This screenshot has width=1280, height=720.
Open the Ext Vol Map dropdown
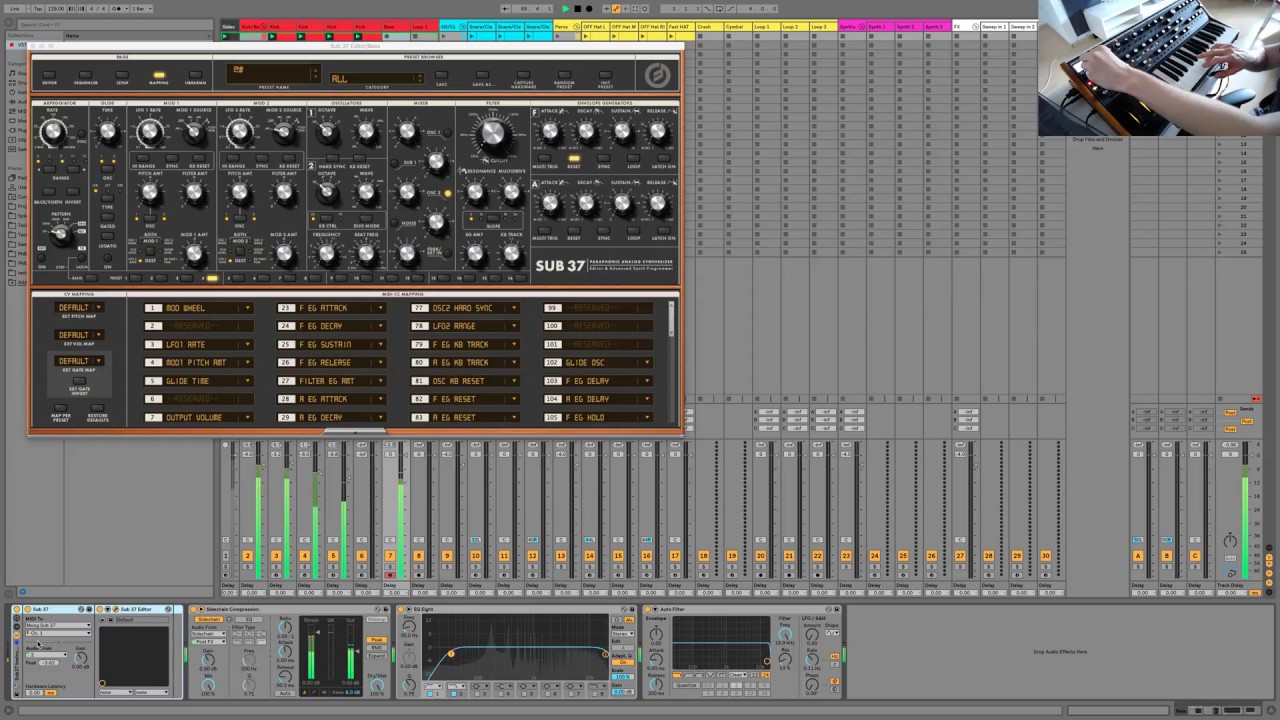tap(79, 335)
